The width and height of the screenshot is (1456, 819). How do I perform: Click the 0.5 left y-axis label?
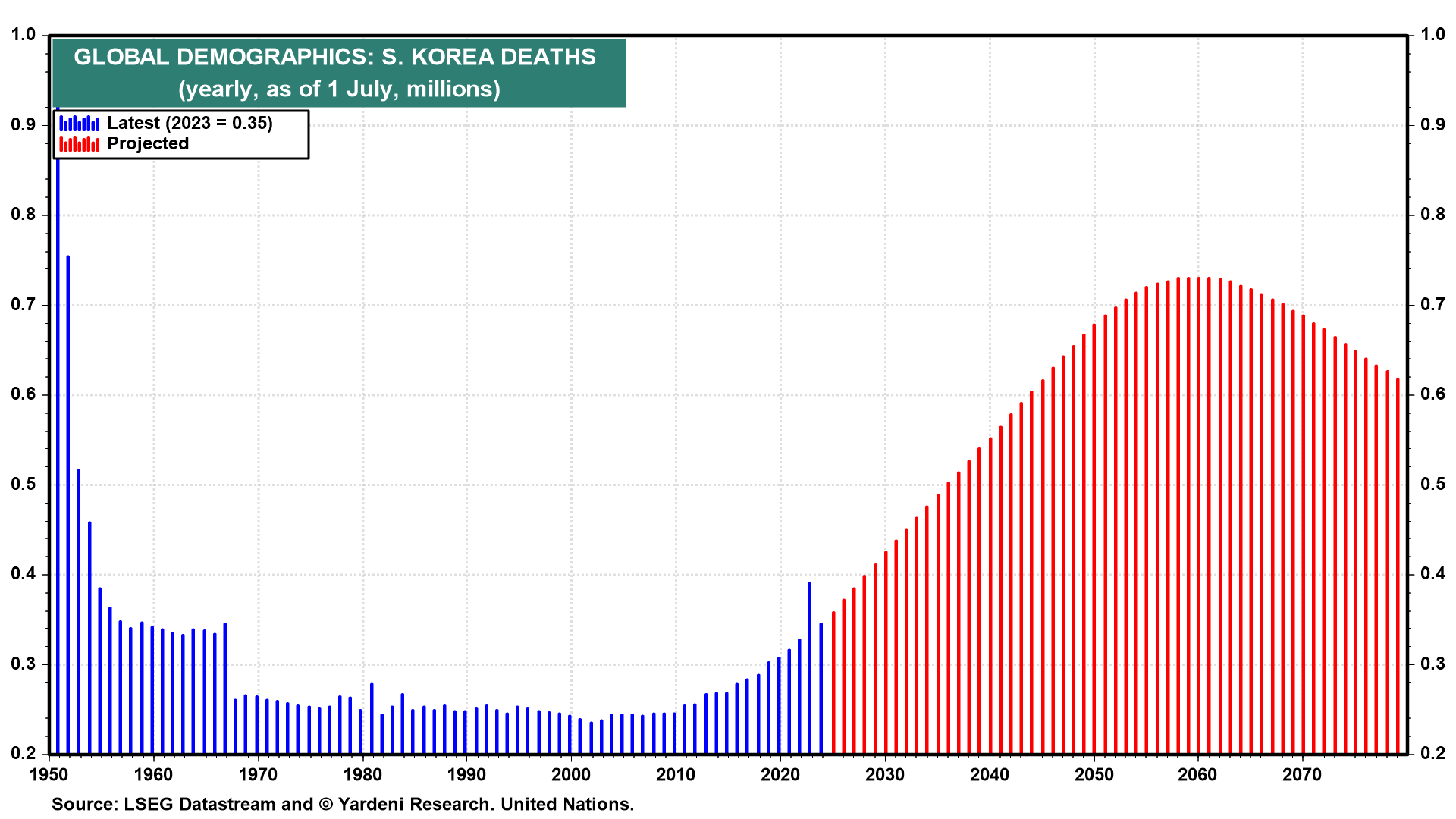[24, 484]
